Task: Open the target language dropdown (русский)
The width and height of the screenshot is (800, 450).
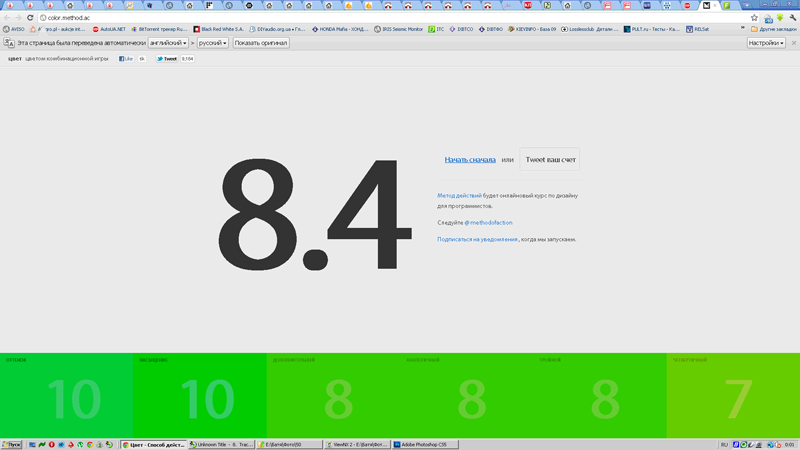Action: tap(212, 43)
